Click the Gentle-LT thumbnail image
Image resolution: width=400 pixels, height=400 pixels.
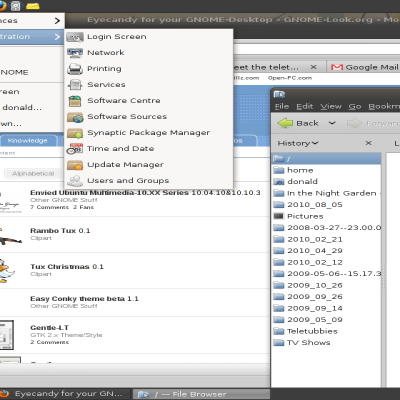point(6,335)
